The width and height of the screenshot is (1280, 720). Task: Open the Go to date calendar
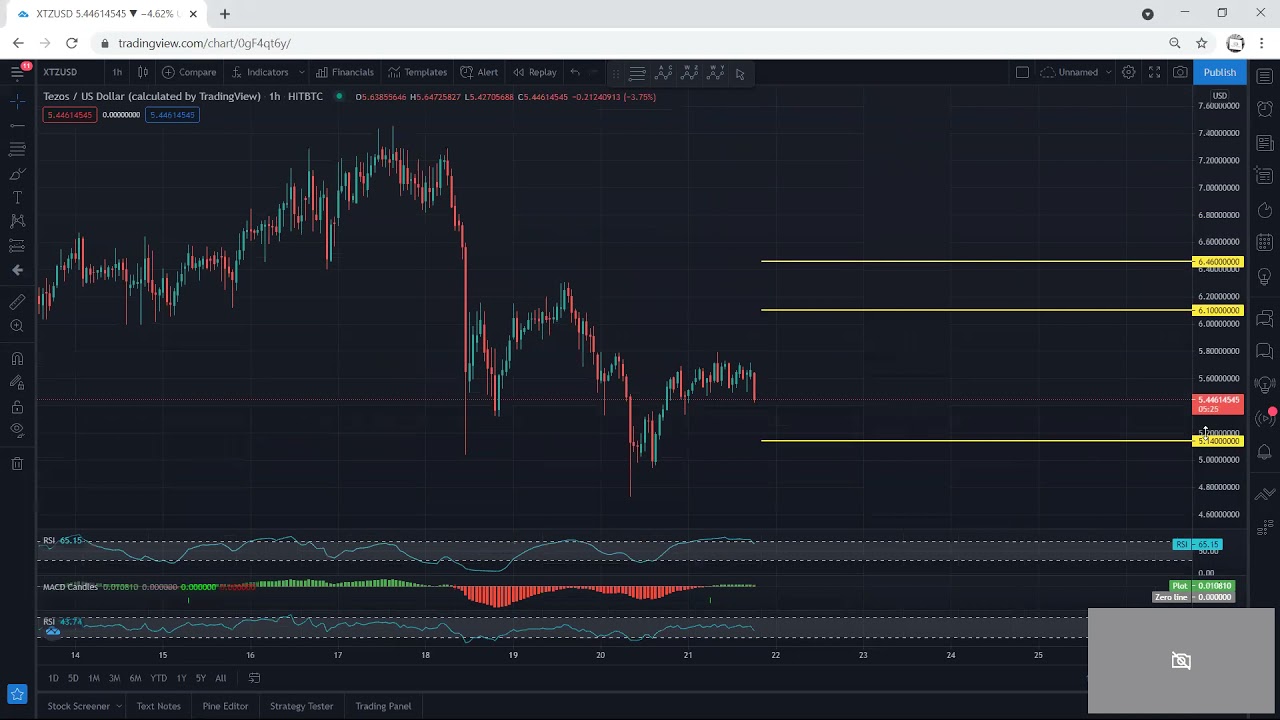coord(254,678)
